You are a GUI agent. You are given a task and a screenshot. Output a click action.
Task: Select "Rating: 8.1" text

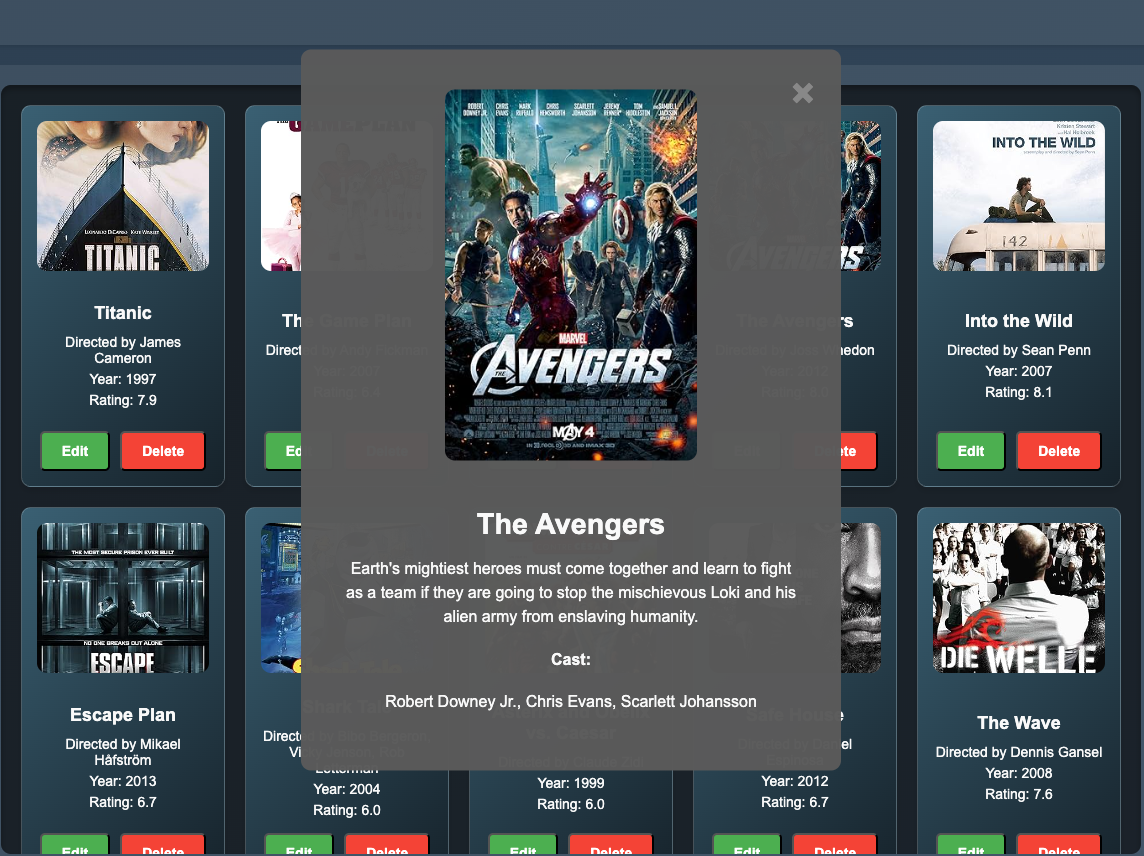1019,392
